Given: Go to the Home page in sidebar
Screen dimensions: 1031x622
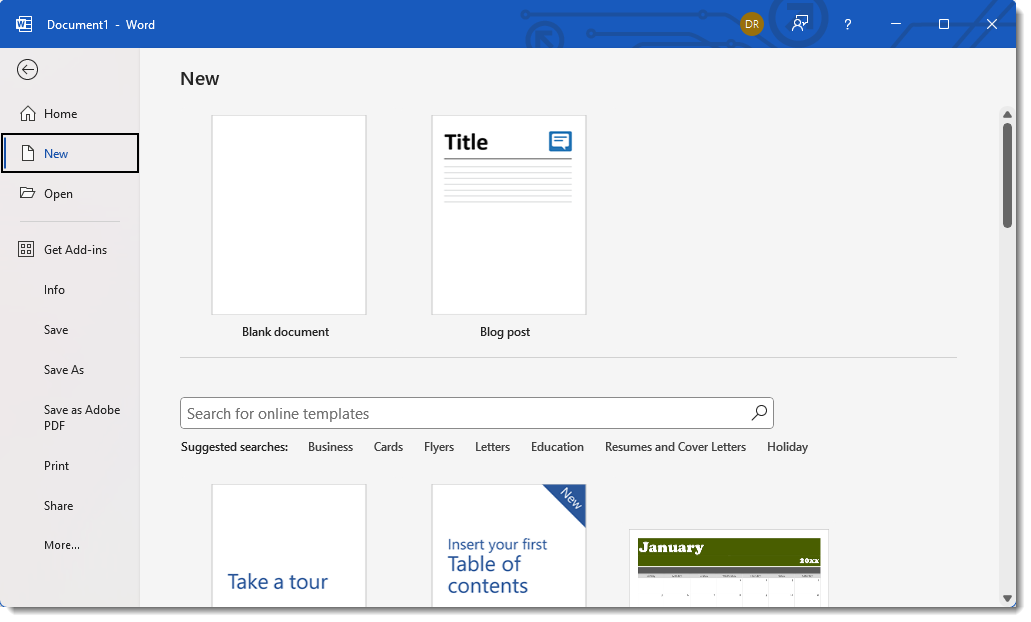Looking at the screenshot, I should [70, 114].
